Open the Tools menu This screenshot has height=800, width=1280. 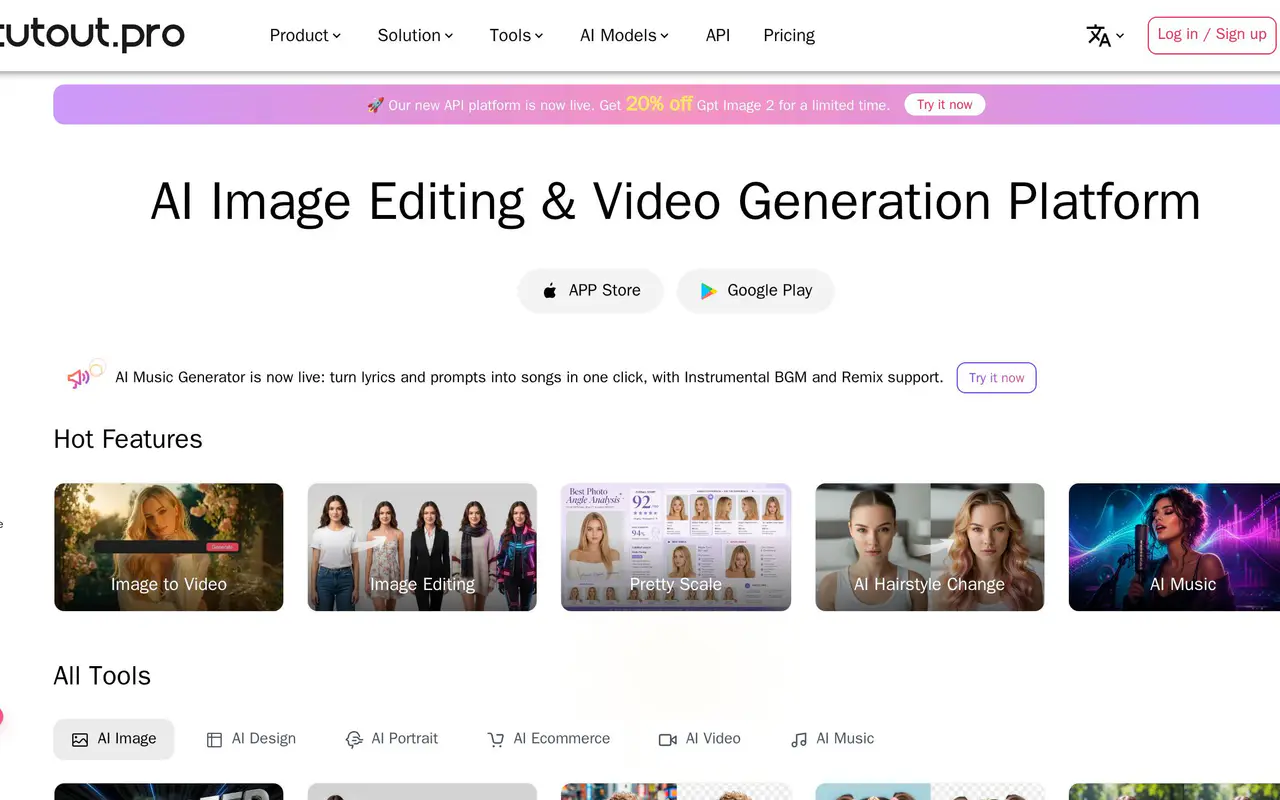(516, 35)
